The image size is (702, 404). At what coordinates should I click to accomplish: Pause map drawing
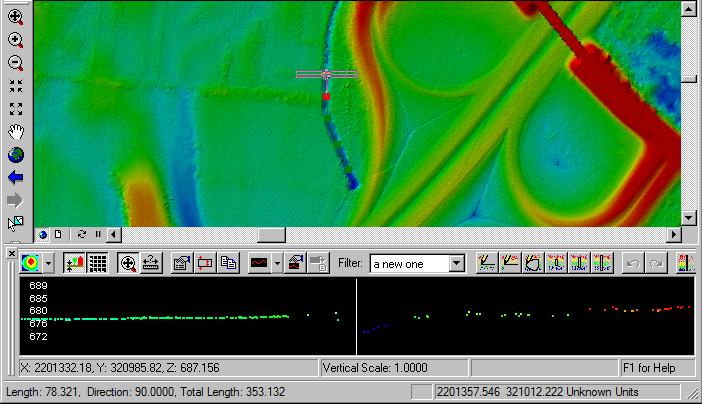tap(98, 234)
